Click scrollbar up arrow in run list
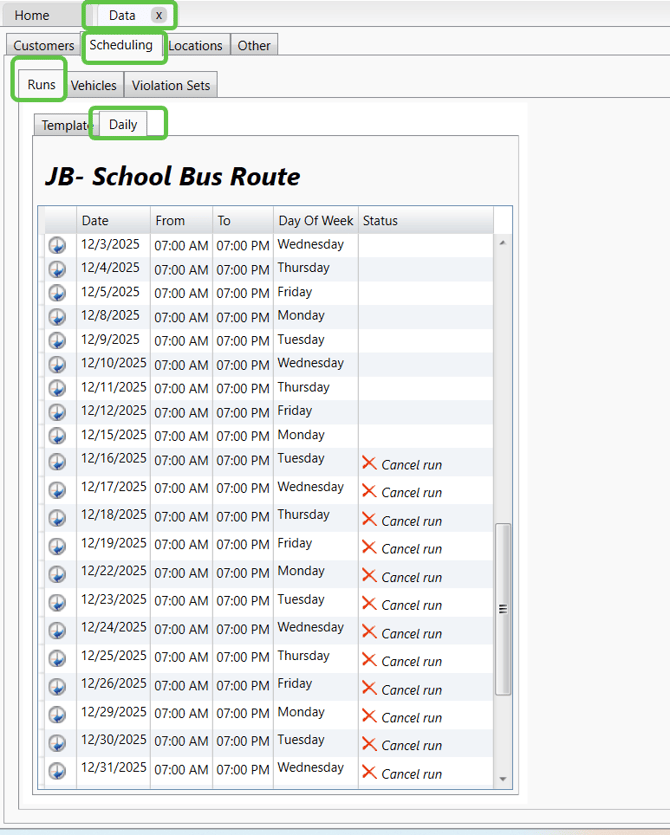Viewport: 670px width, 835px height. 503,243
